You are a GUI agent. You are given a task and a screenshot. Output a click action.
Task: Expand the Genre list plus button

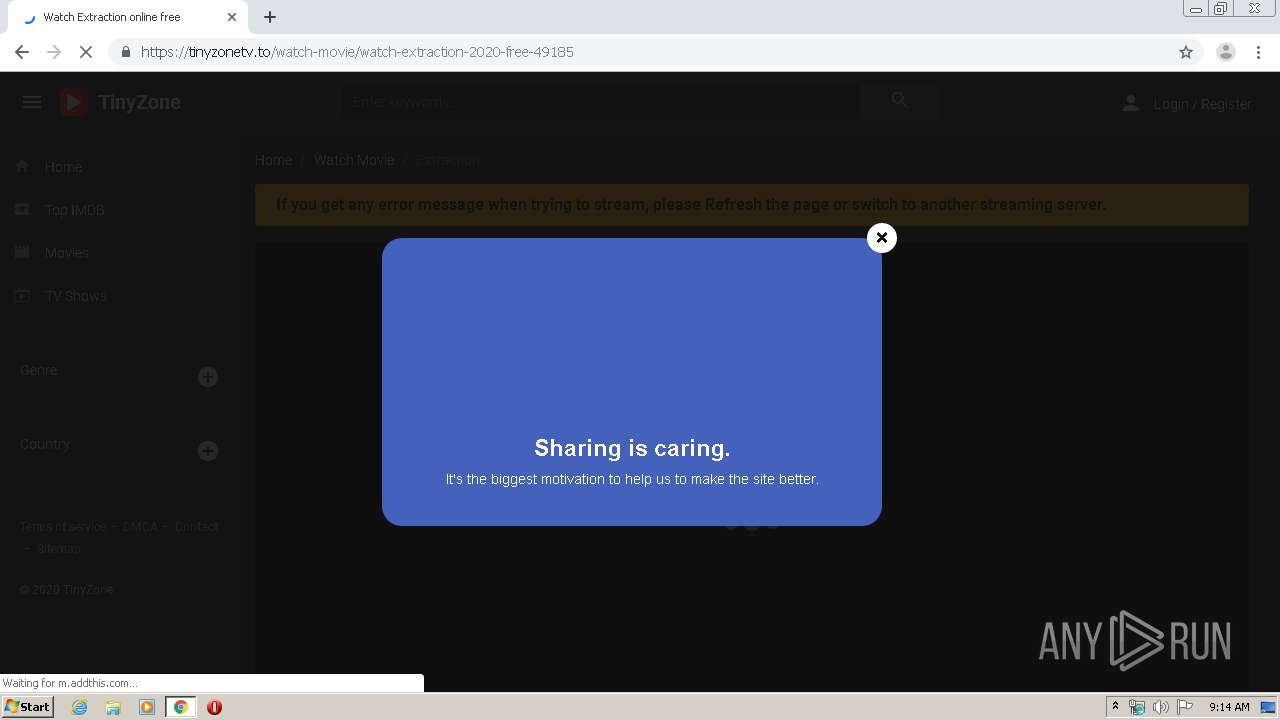(x=208, y=377)
